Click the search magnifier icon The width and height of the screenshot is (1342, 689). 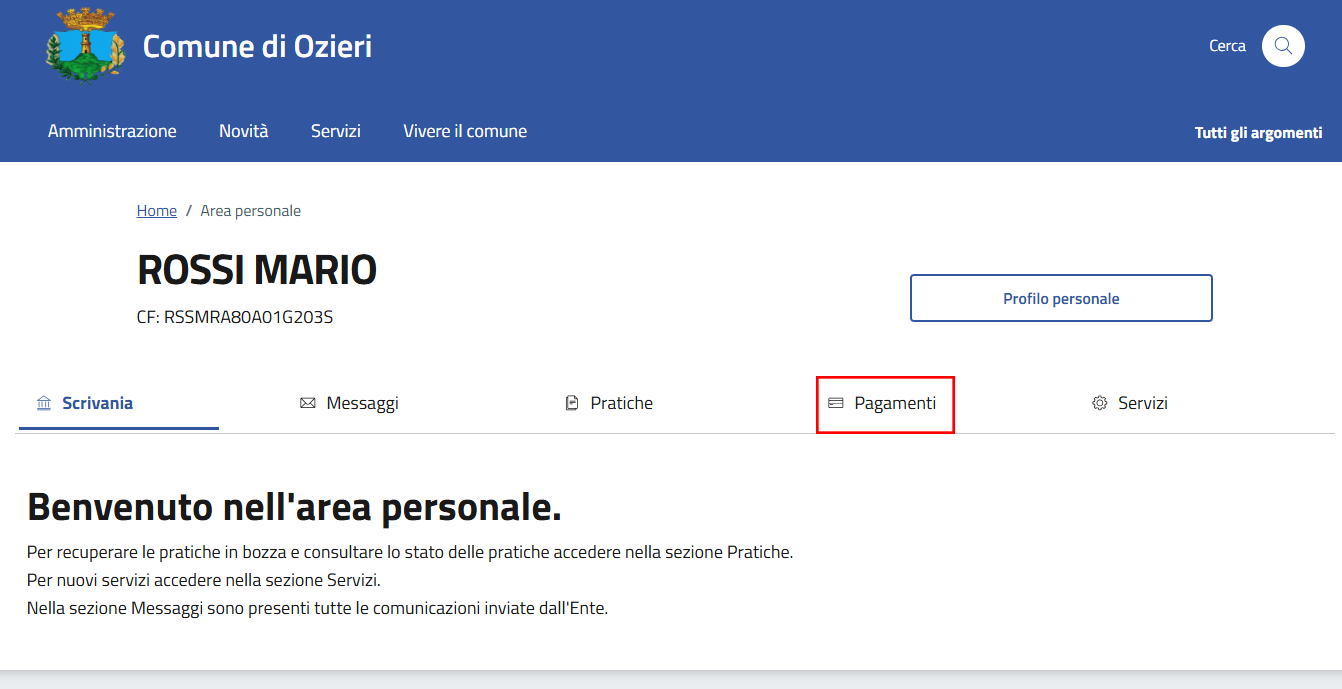1283,46
